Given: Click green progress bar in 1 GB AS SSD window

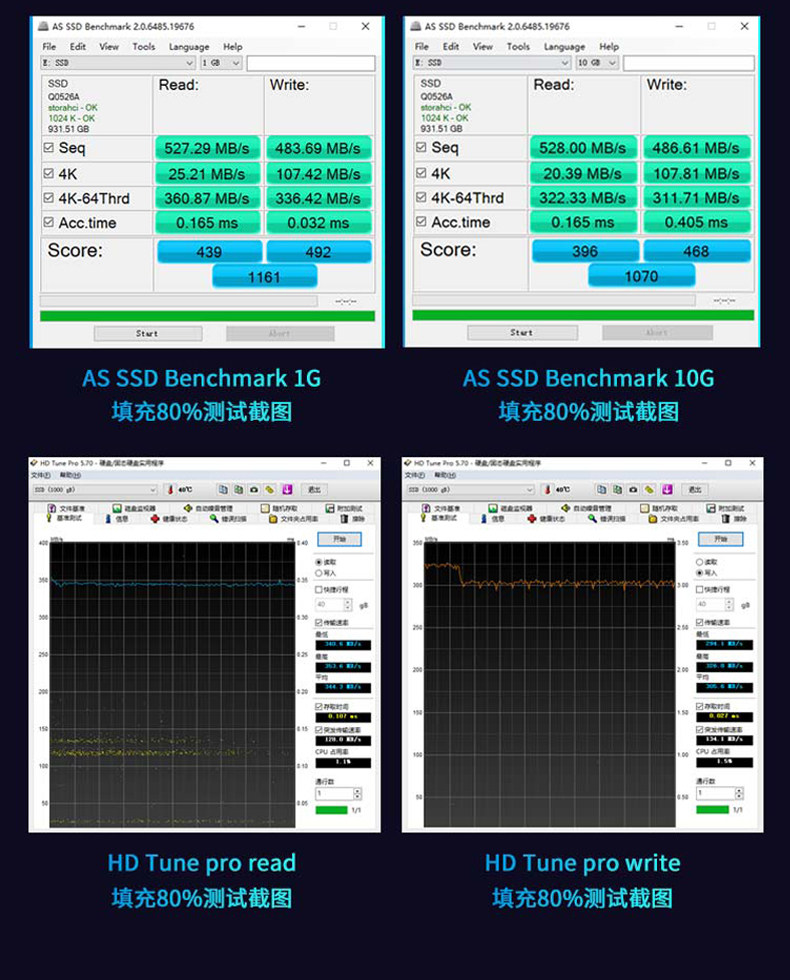Looking at the screenshot, I should 208,316.
